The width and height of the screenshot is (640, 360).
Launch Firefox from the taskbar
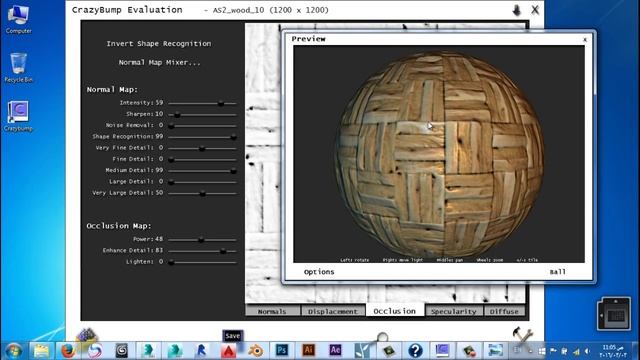tap(68, 351)
